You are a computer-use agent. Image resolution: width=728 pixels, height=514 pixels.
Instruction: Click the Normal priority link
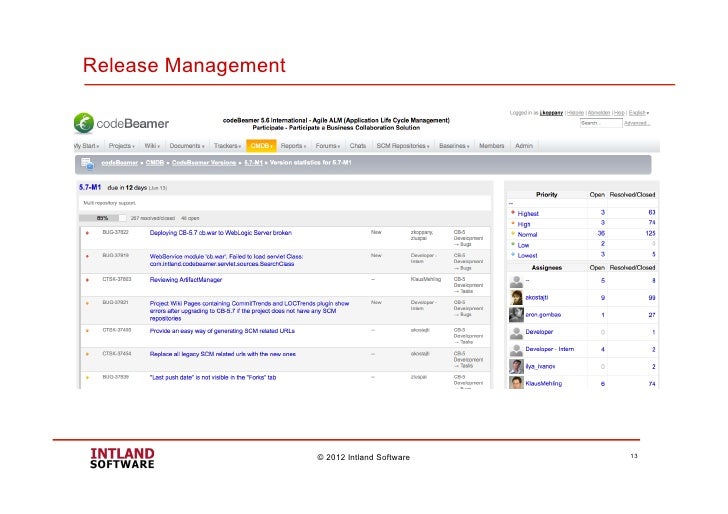pyautogui.click(x=527, y=234)
